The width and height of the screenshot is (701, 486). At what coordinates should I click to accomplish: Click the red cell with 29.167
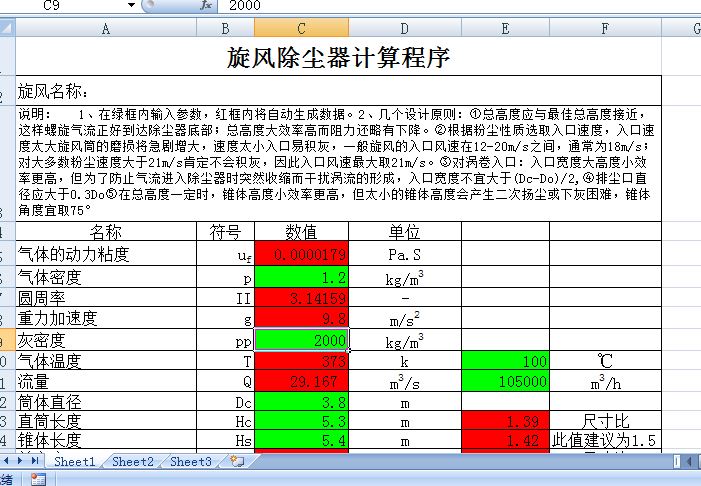(x=301, y=381)
